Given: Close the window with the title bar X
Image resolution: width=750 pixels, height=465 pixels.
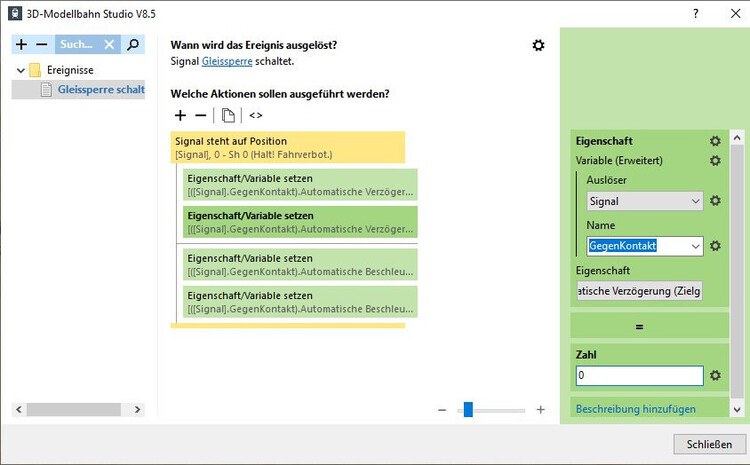Looking at the screenshot, I should pyautogui.click(x=736, y=13).
